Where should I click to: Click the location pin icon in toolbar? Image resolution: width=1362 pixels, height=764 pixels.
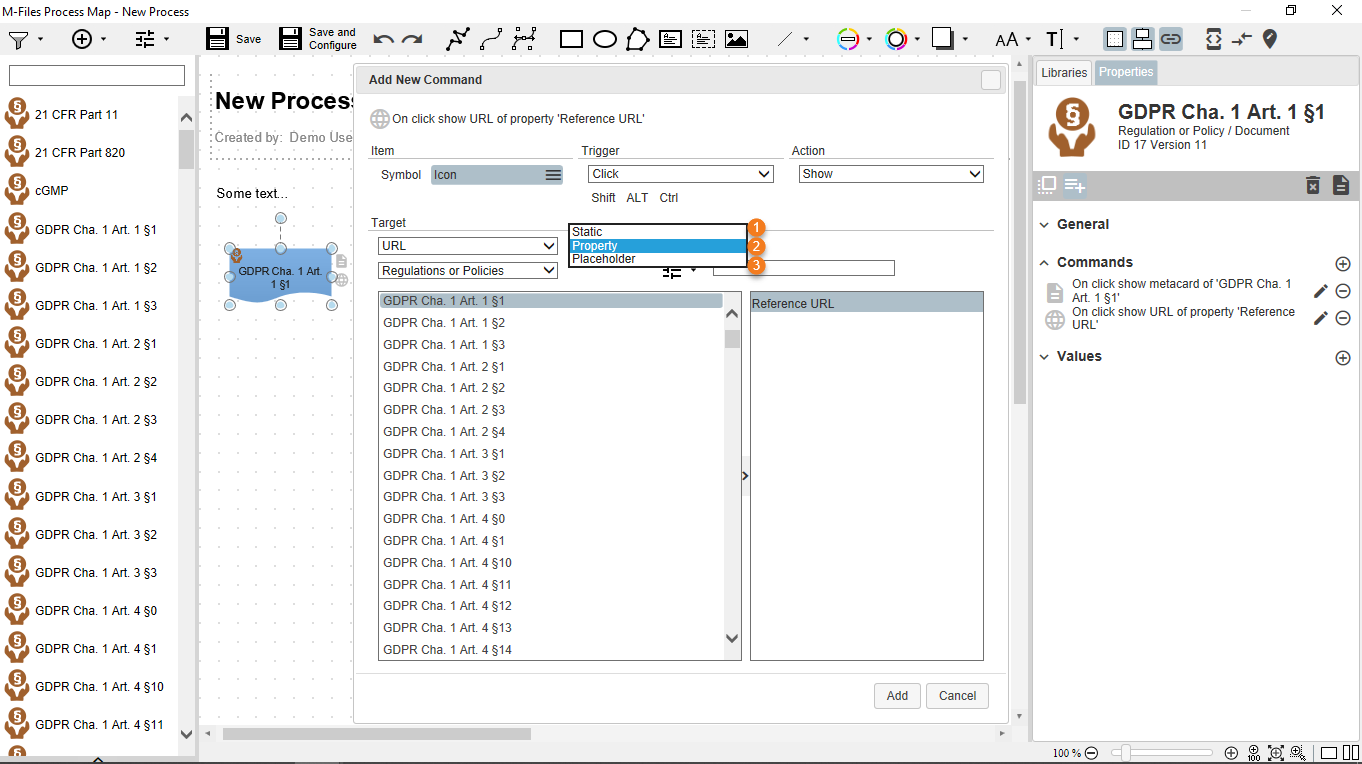click(x=1270, y=39)
